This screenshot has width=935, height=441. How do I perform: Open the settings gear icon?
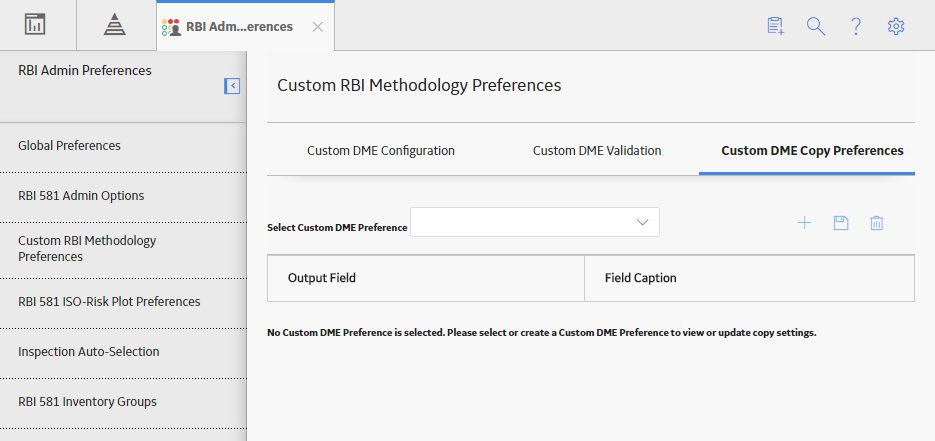896,26
